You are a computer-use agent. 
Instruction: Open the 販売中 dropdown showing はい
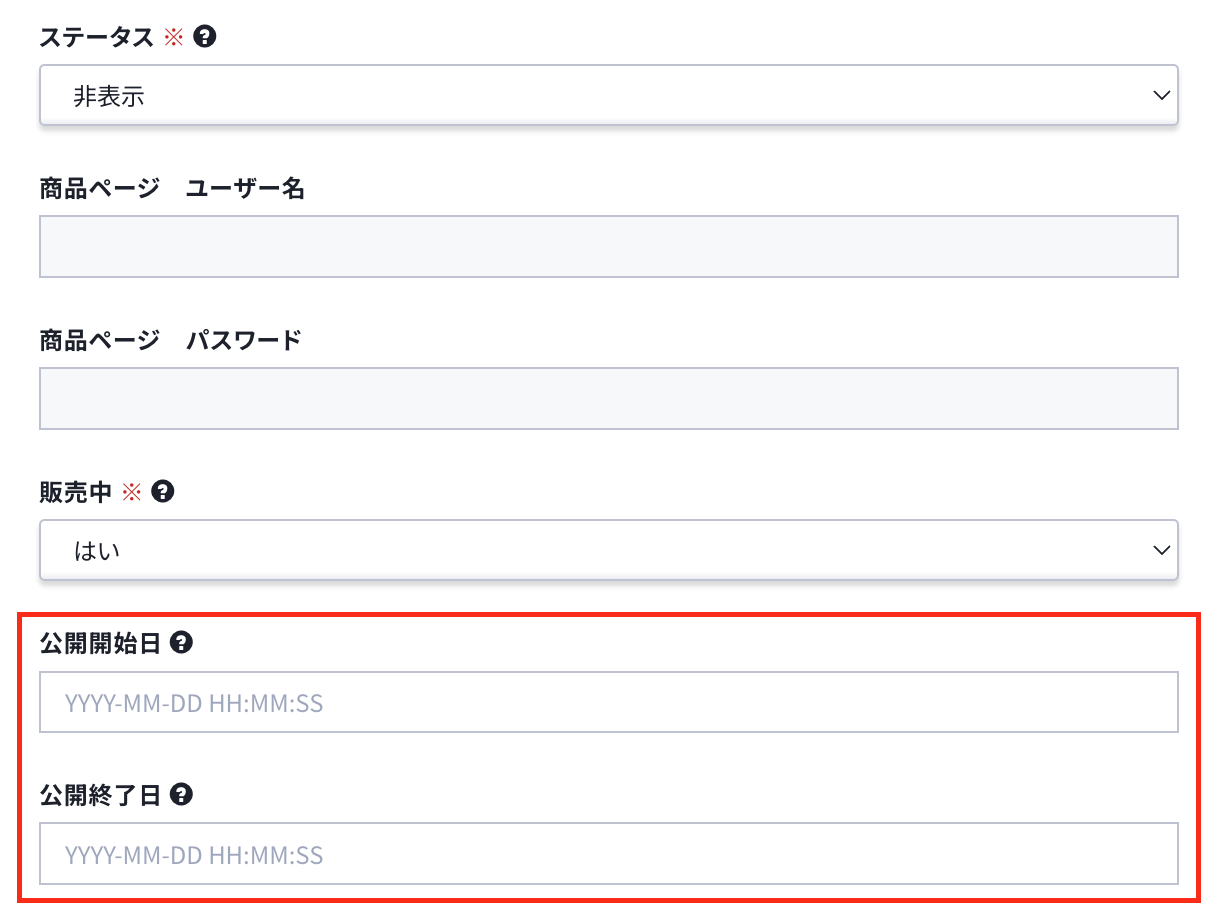609,550
